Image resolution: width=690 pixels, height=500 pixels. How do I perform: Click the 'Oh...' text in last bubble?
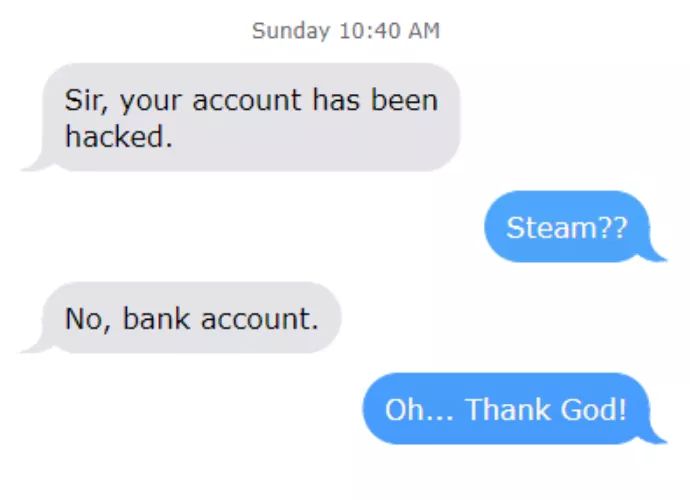pyautogui.click(x=419, y=409)
